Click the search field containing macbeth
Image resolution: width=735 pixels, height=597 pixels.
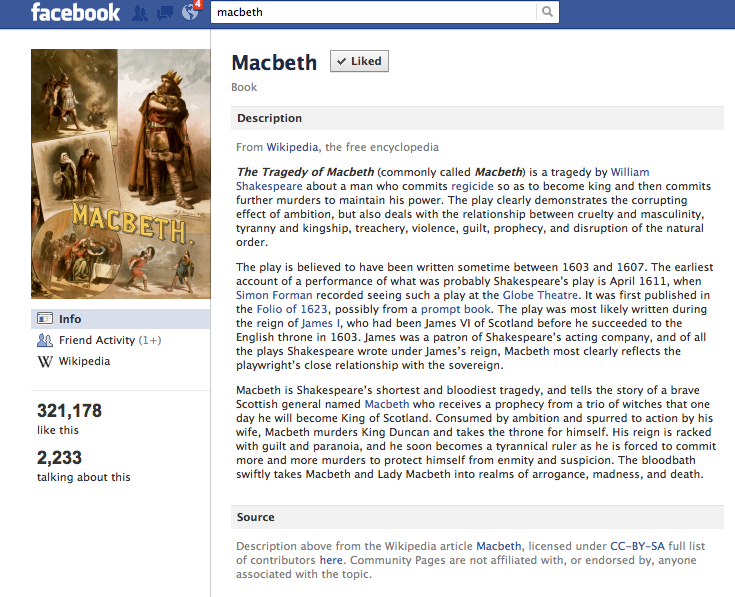374,12
